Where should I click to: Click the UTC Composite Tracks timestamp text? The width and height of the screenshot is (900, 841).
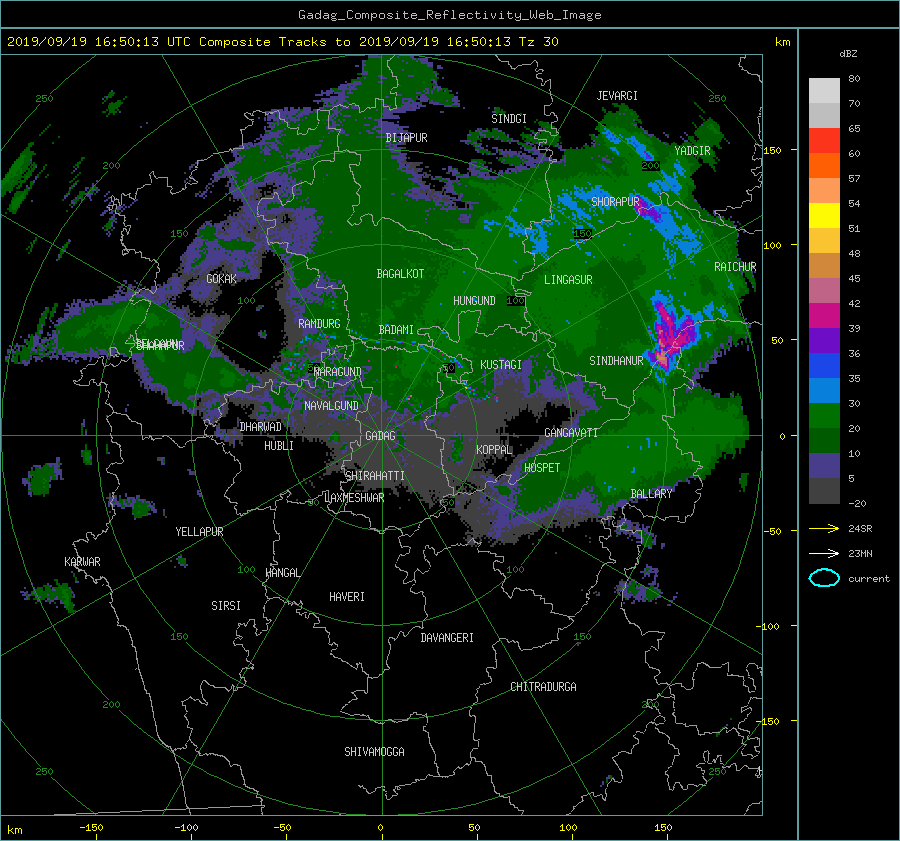pos(282,42)
